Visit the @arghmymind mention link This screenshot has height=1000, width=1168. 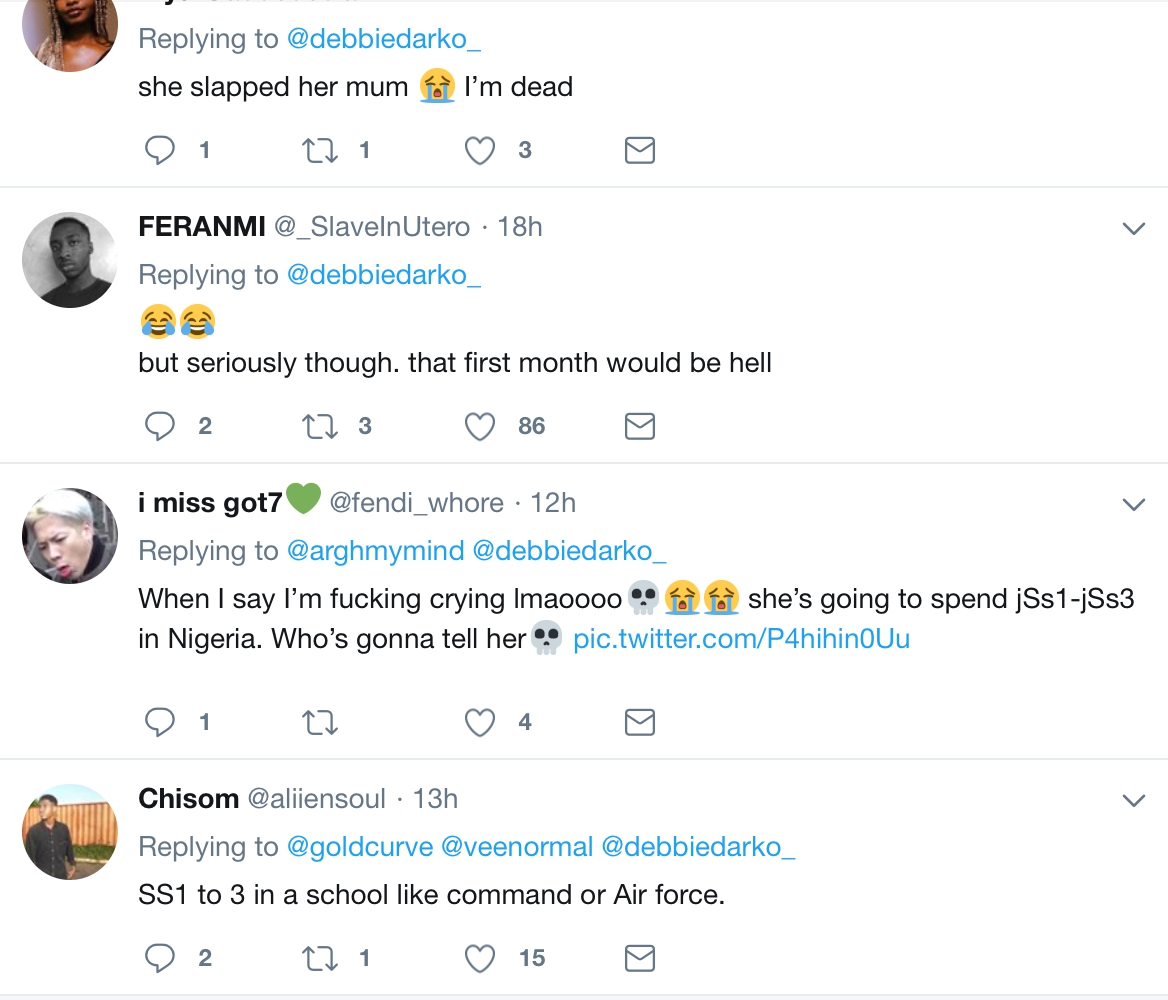[375, 551]
